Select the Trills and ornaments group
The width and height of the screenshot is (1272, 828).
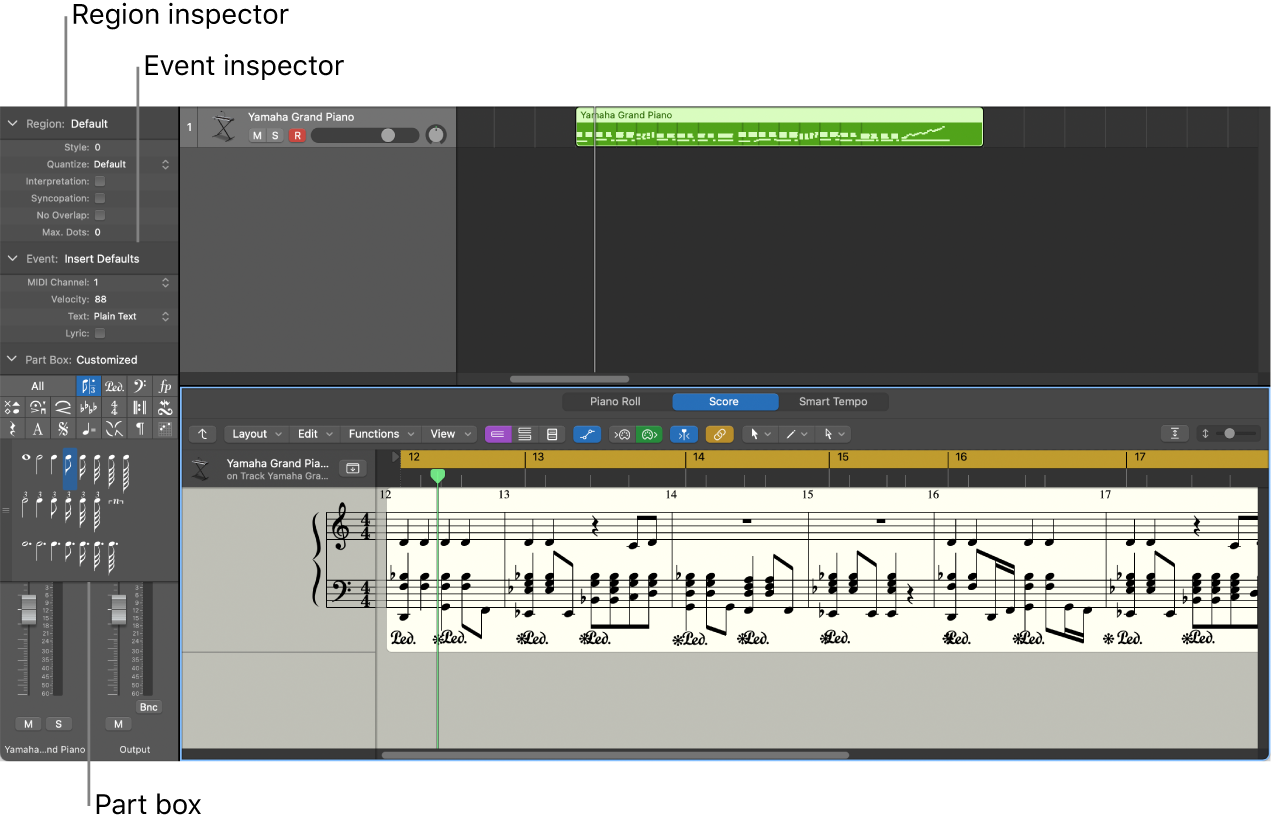pyautogui.click(x=165, y=407)
